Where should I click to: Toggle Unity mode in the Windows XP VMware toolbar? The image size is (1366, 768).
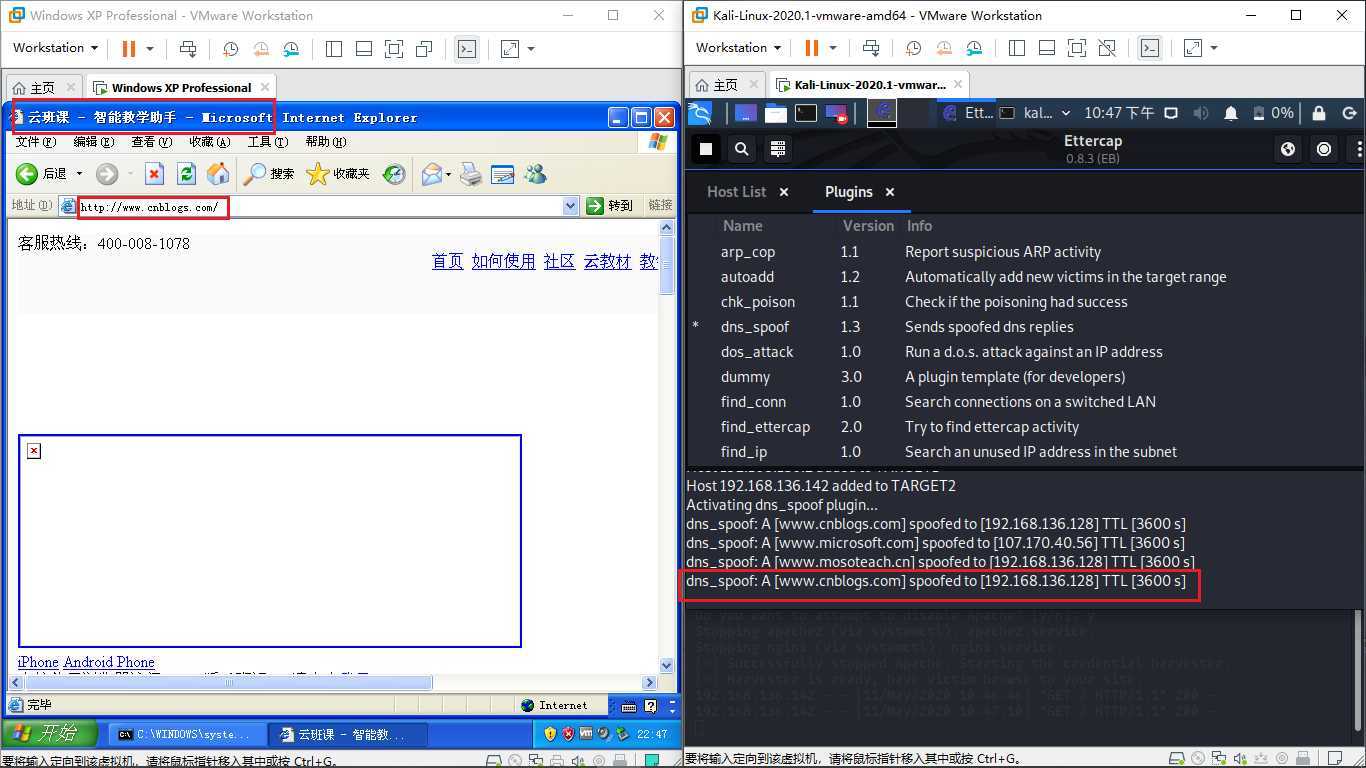coord(424,48)
